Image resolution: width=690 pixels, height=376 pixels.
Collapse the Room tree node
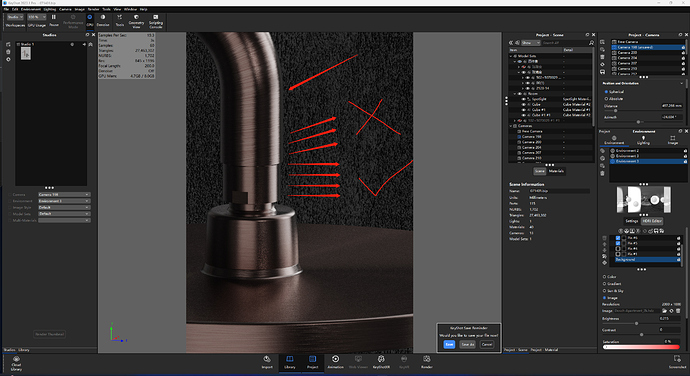point(514,94)
